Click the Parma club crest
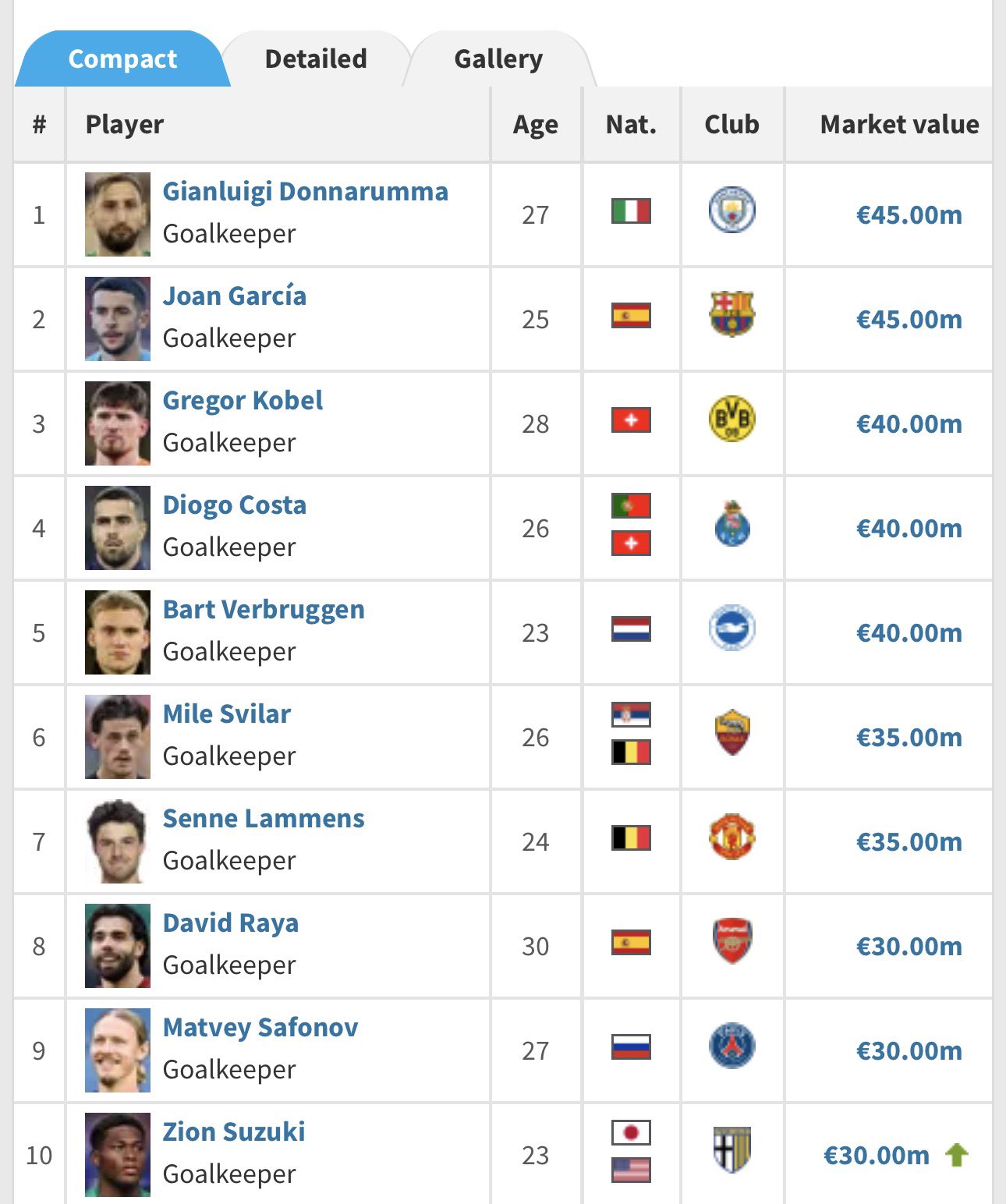This screenshot has width=1006, height=1204. click(731, 1150)
